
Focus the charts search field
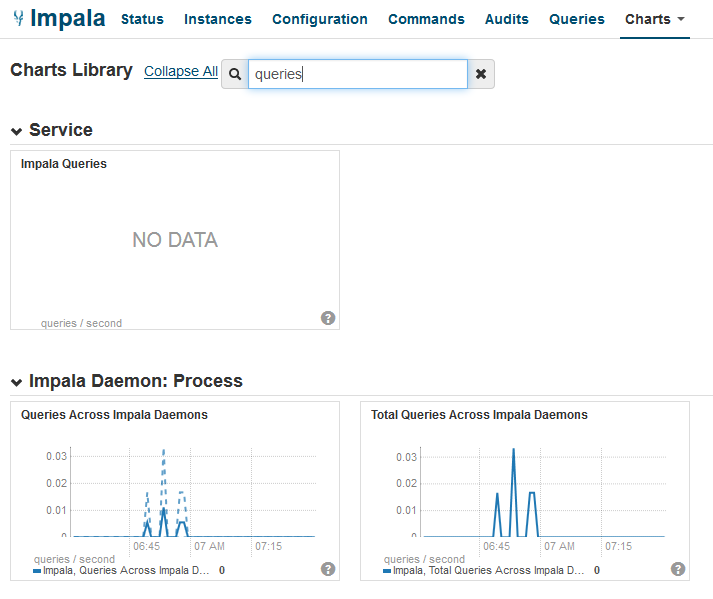coord(358,74)
